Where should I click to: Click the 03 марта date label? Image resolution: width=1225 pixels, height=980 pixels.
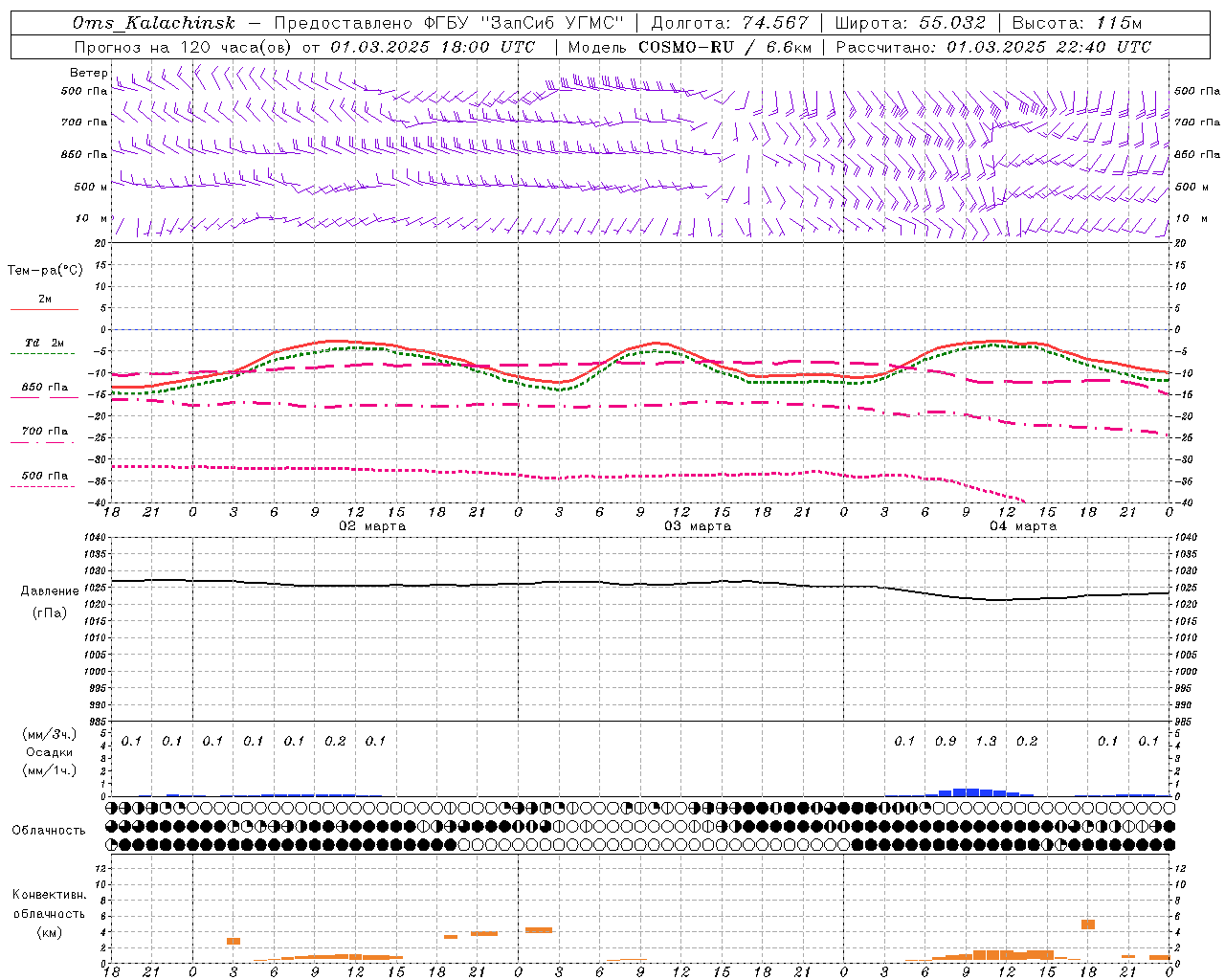click(698, 526)
